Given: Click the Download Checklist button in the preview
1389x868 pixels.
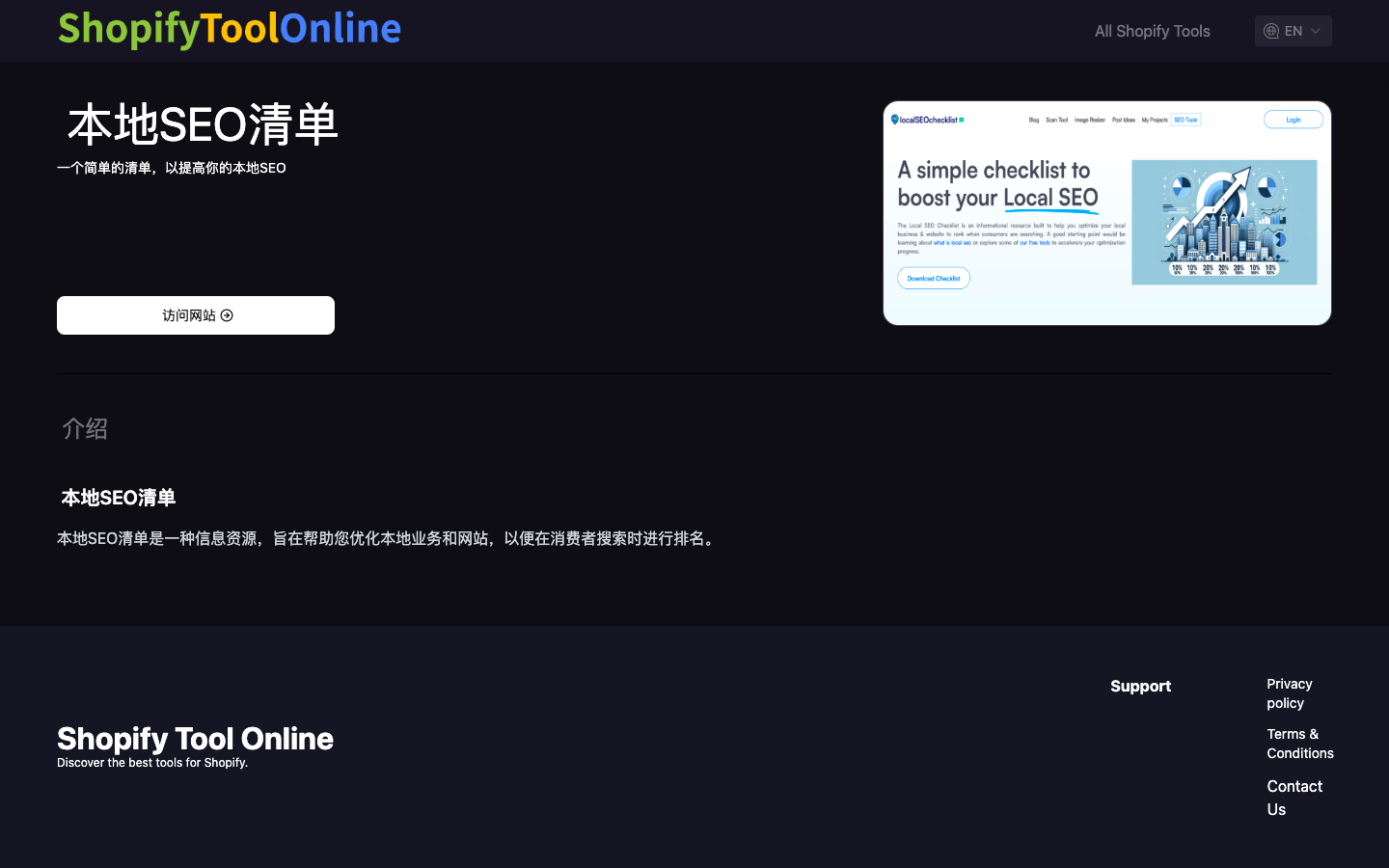Looking at the screenshot, I should [x=934, y=278].
